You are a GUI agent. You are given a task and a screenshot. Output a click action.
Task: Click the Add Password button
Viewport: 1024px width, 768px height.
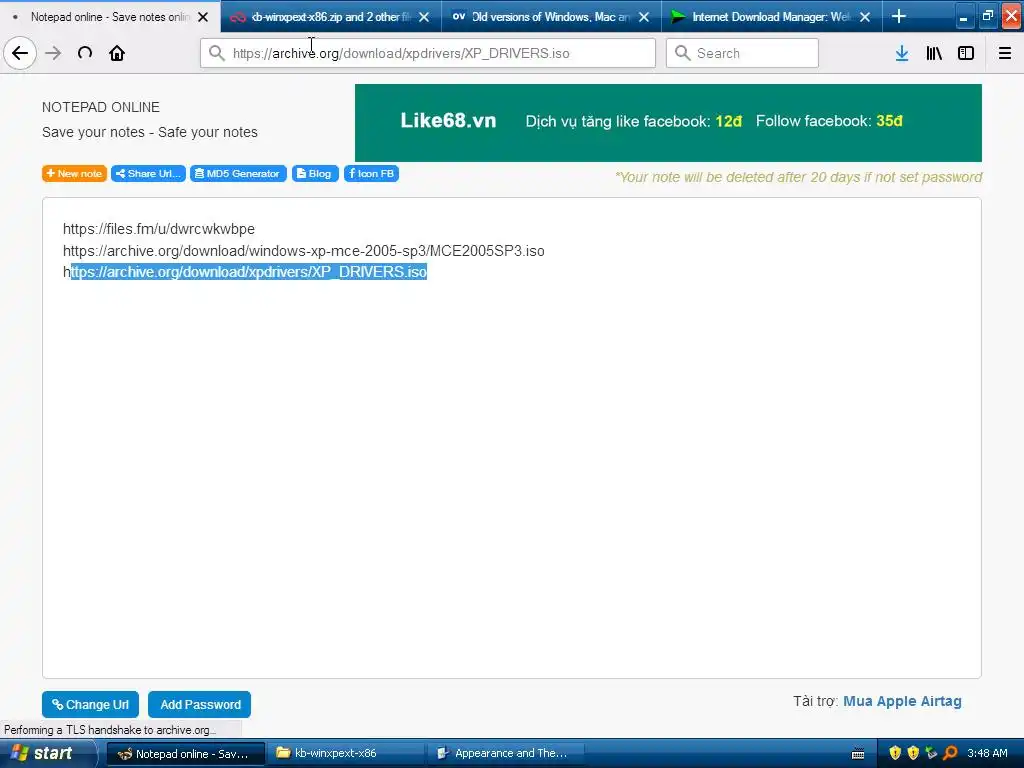click(x=199, y=705)
